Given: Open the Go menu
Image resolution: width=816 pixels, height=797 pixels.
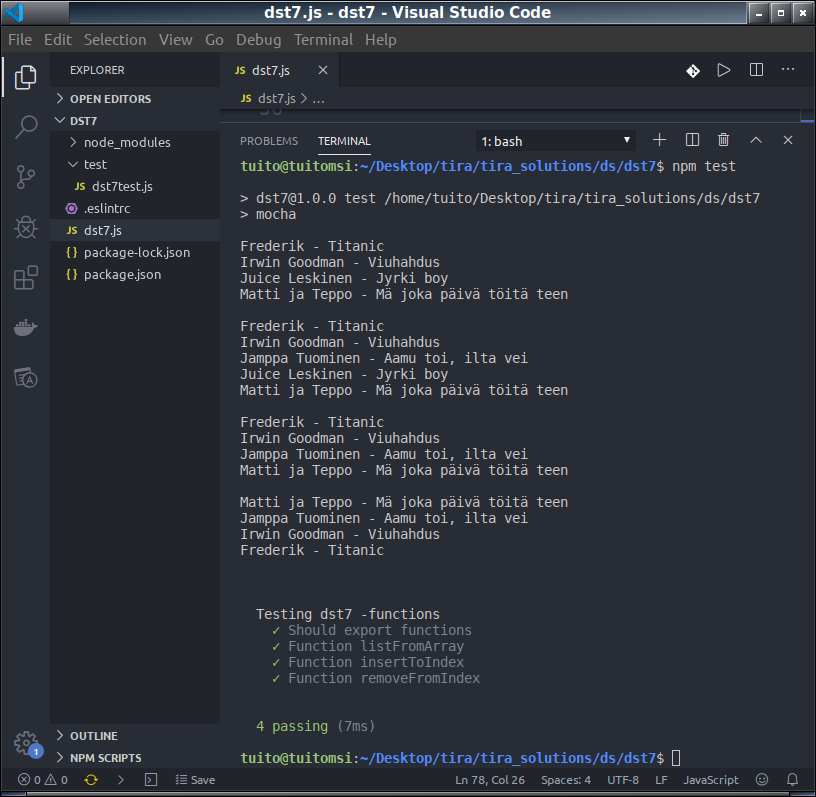Looking at the screenshot, I should [x=214, y=40].
